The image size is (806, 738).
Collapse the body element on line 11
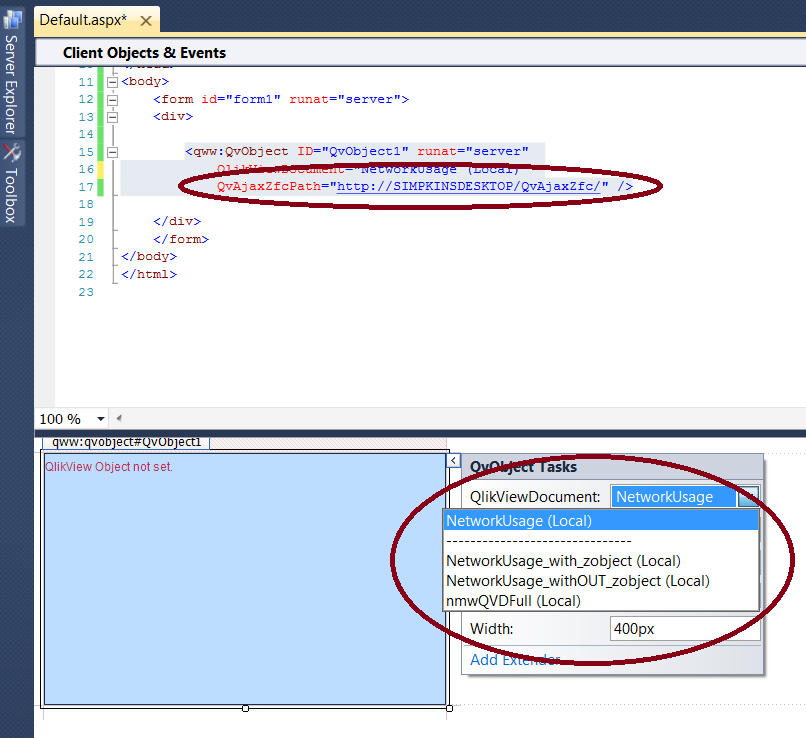tap(112, 82)
